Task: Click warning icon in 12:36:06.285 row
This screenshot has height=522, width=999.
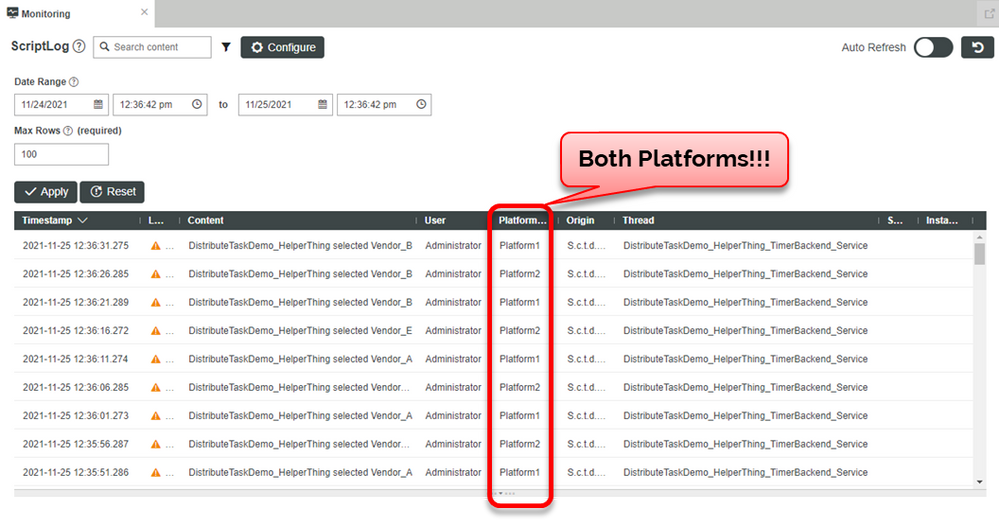Action: [x=155, y=388]
